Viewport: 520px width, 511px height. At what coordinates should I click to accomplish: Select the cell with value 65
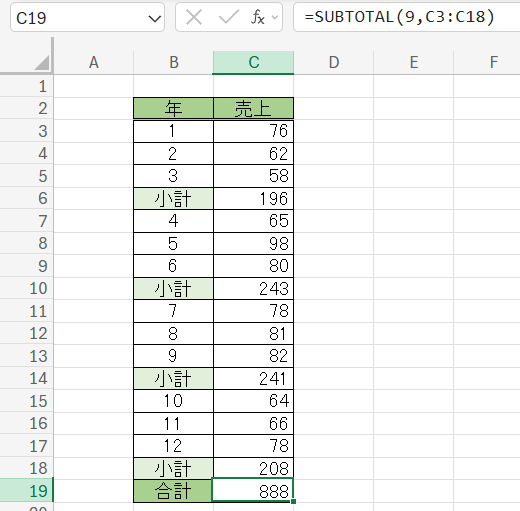(x=253, y=221)
